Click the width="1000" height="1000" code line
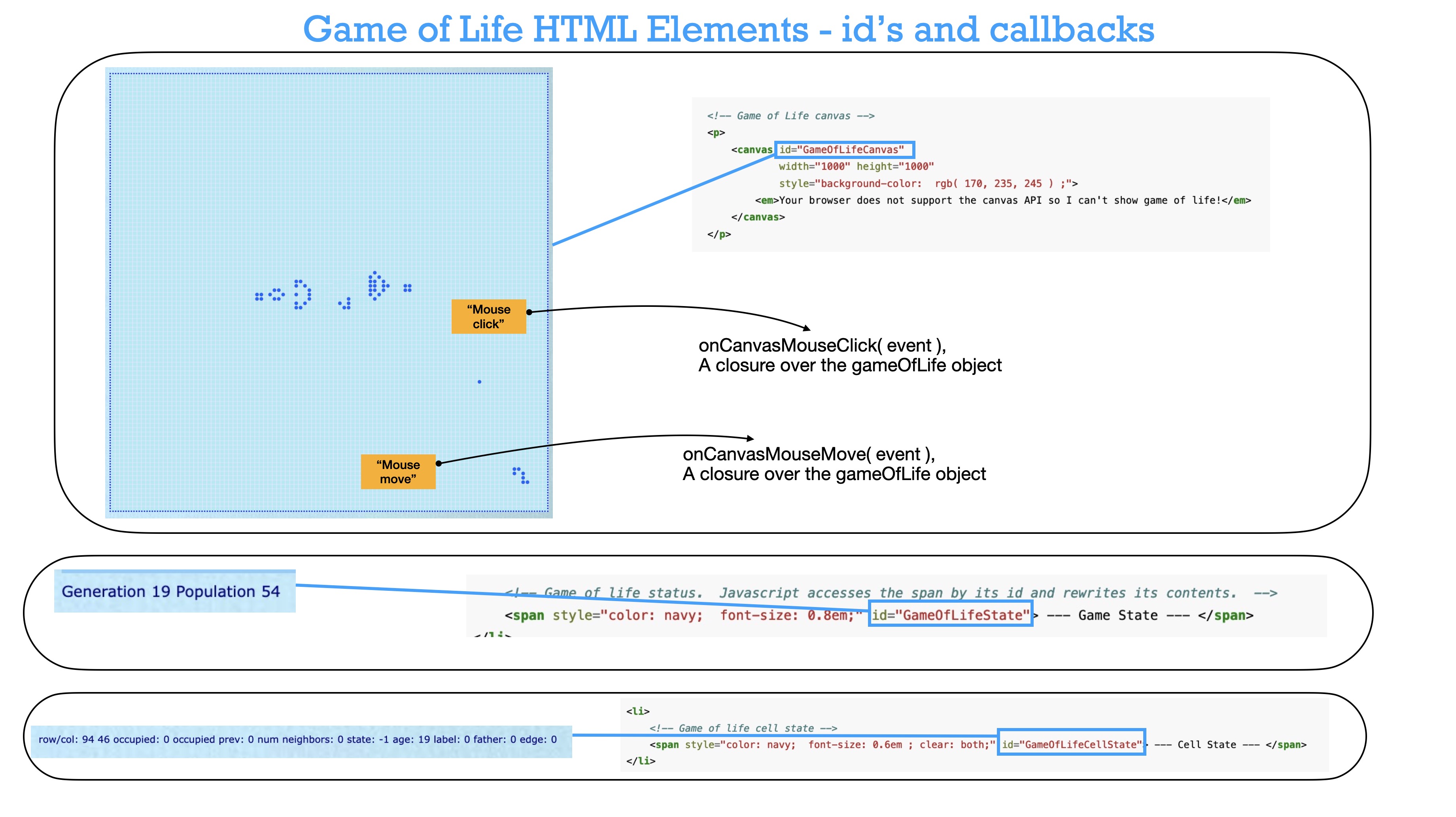The height and width of the screenshot is (817, 1456). pos(856,166)
